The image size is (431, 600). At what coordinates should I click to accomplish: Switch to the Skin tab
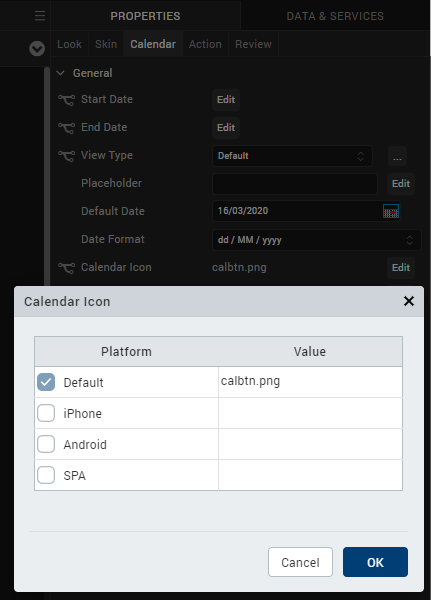coord(106,44)
